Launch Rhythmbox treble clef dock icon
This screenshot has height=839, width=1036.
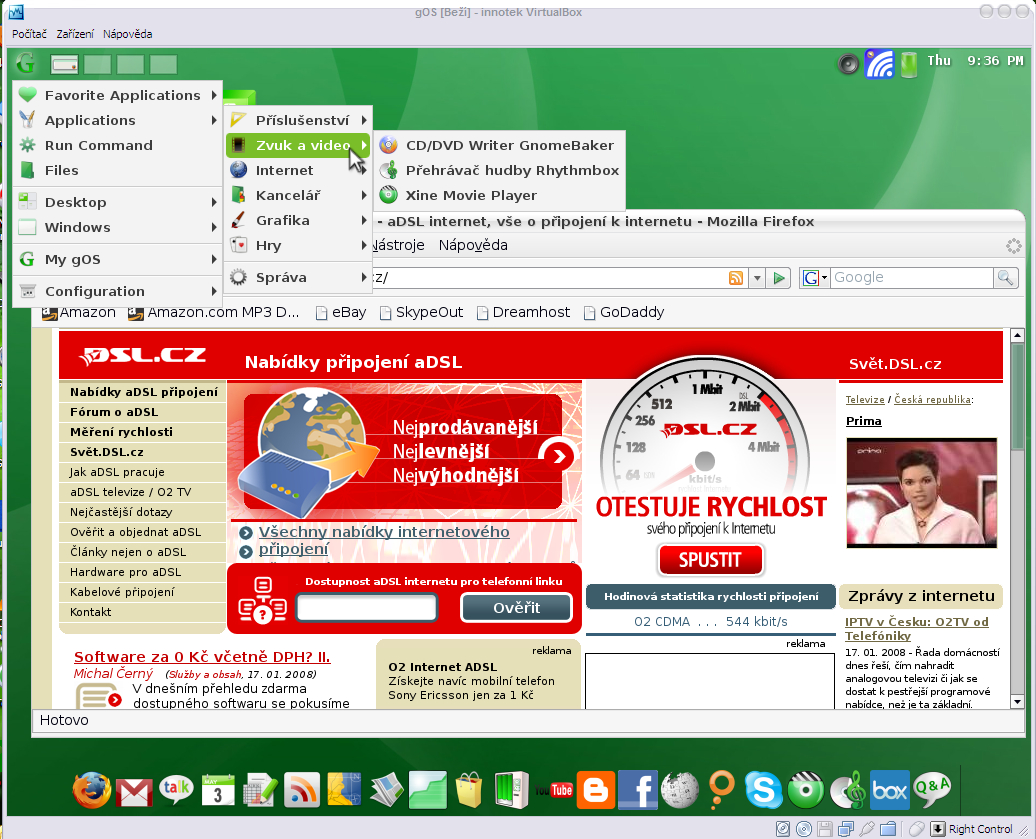(848, 790)
